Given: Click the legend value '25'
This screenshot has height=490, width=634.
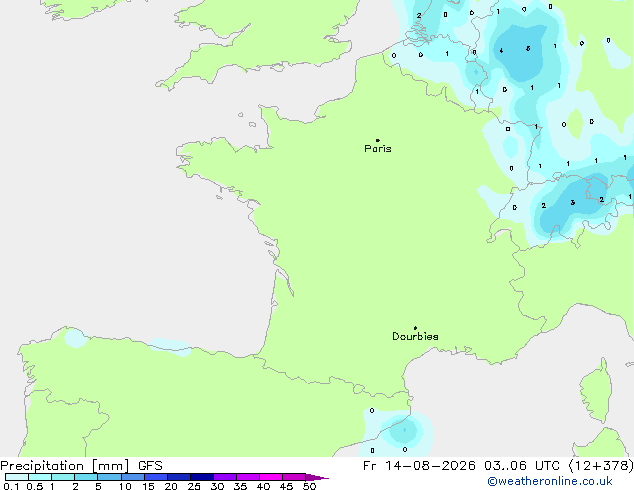Looking at the screenshot, I should [x=194, y=486].
